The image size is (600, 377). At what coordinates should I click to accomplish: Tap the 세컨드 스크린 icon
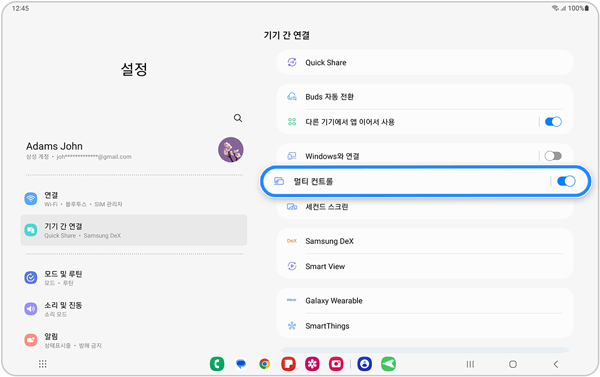coord(292,207)
